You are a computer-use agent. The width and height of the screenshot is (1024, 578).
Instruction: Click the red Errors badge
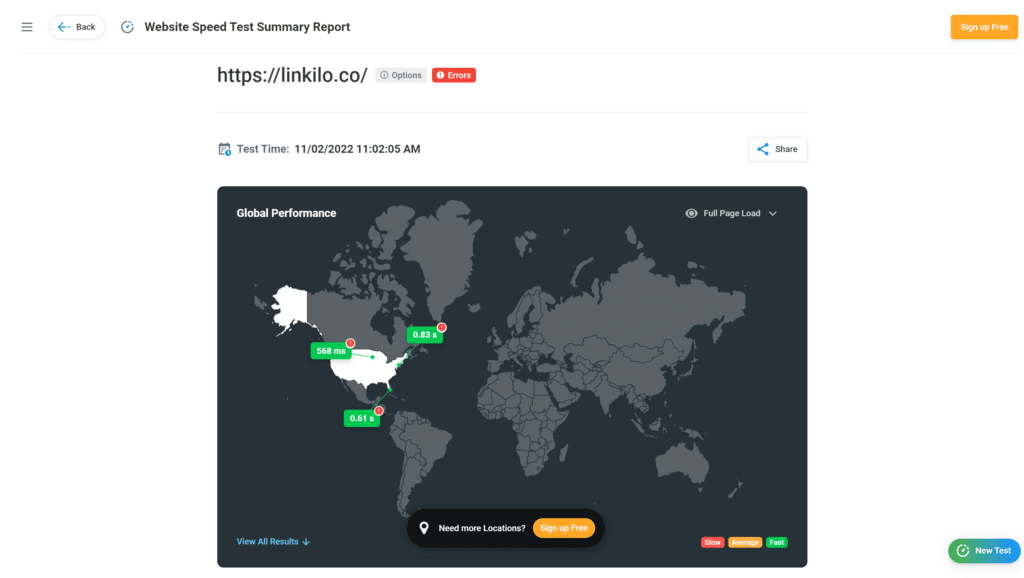tap(454, 75)
